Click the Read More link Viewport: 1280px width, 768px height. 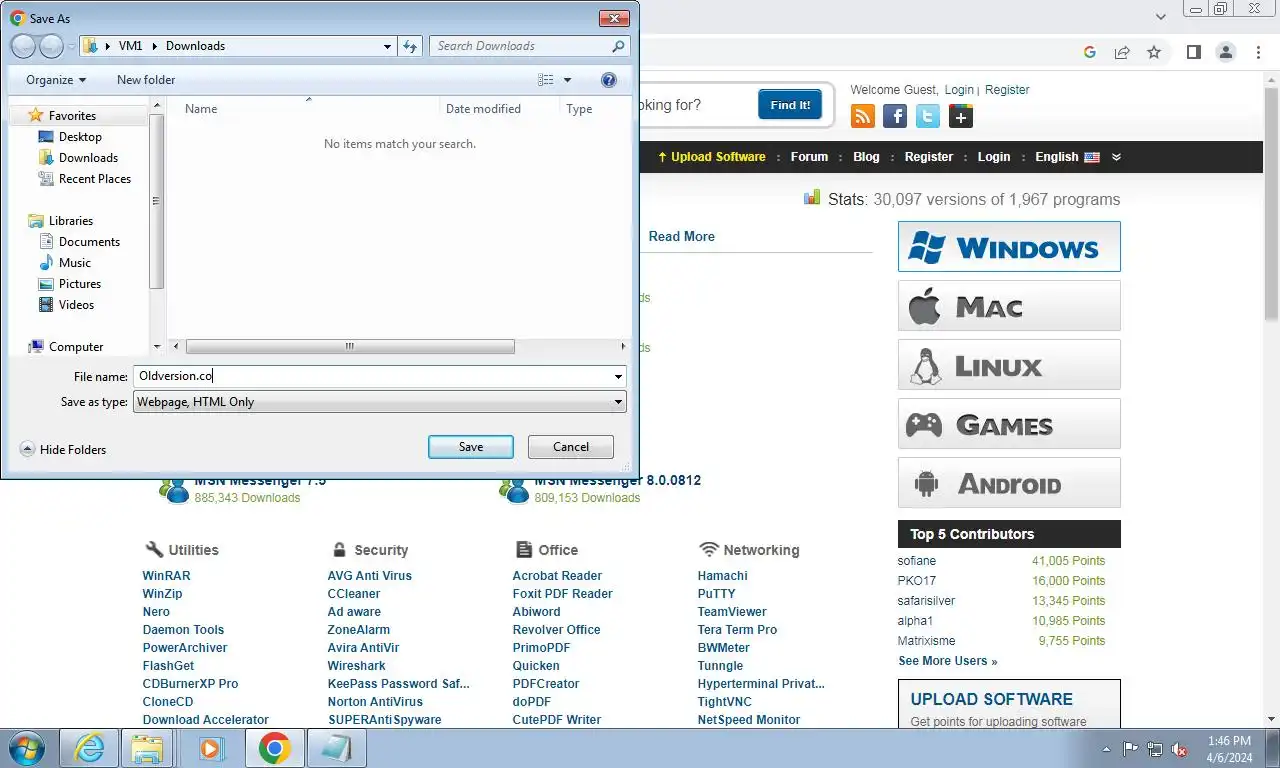point(682,237)
